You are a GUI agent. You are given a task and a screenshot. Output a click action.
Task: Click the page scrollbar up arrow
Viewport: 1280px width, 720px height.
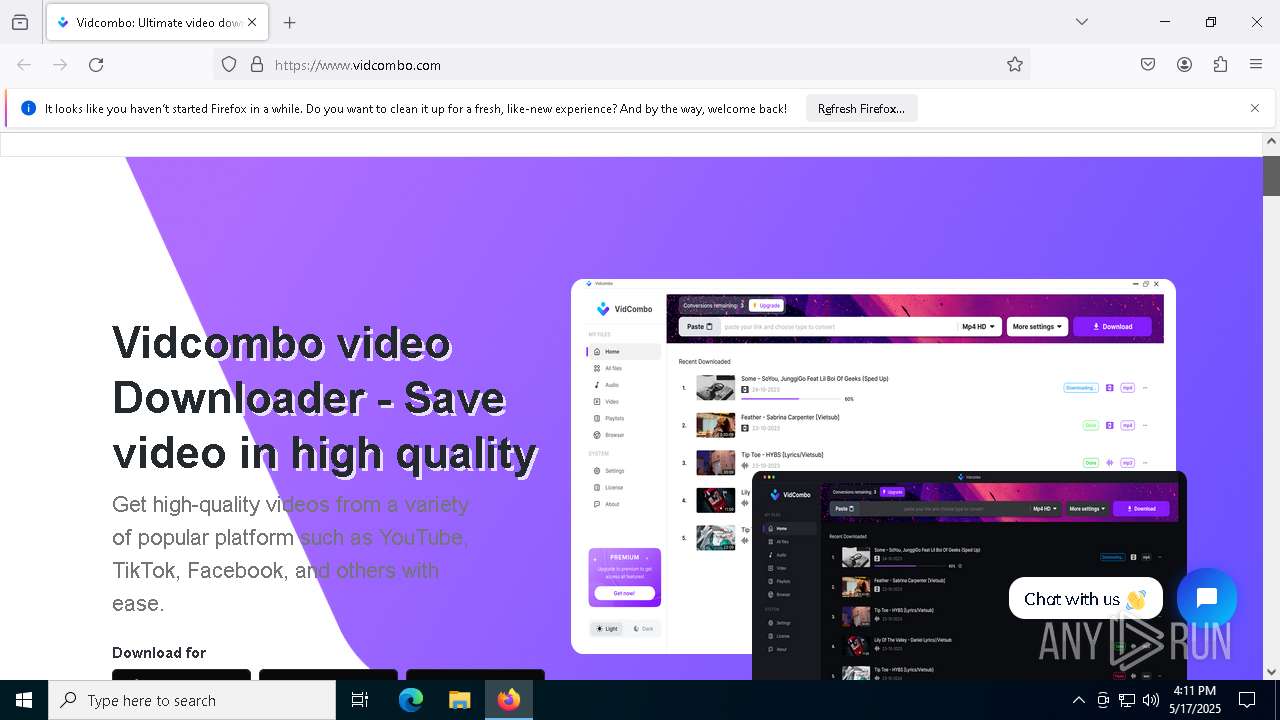[x=1271, y=141]
